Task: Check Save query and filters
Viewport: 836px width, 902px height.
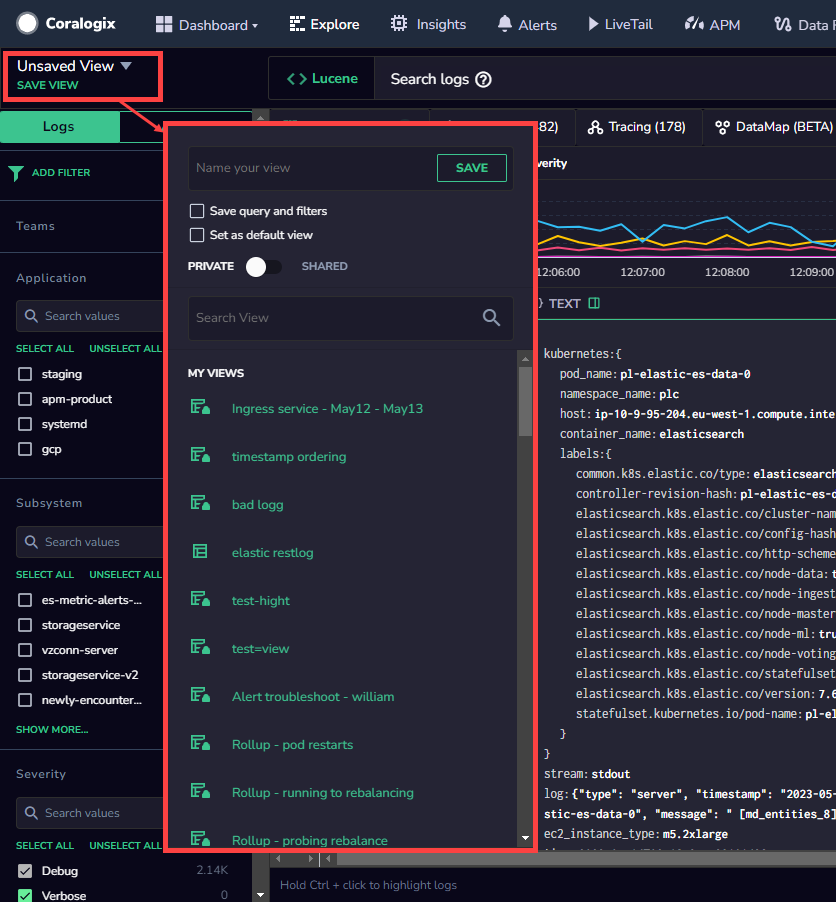Action: 197,211
